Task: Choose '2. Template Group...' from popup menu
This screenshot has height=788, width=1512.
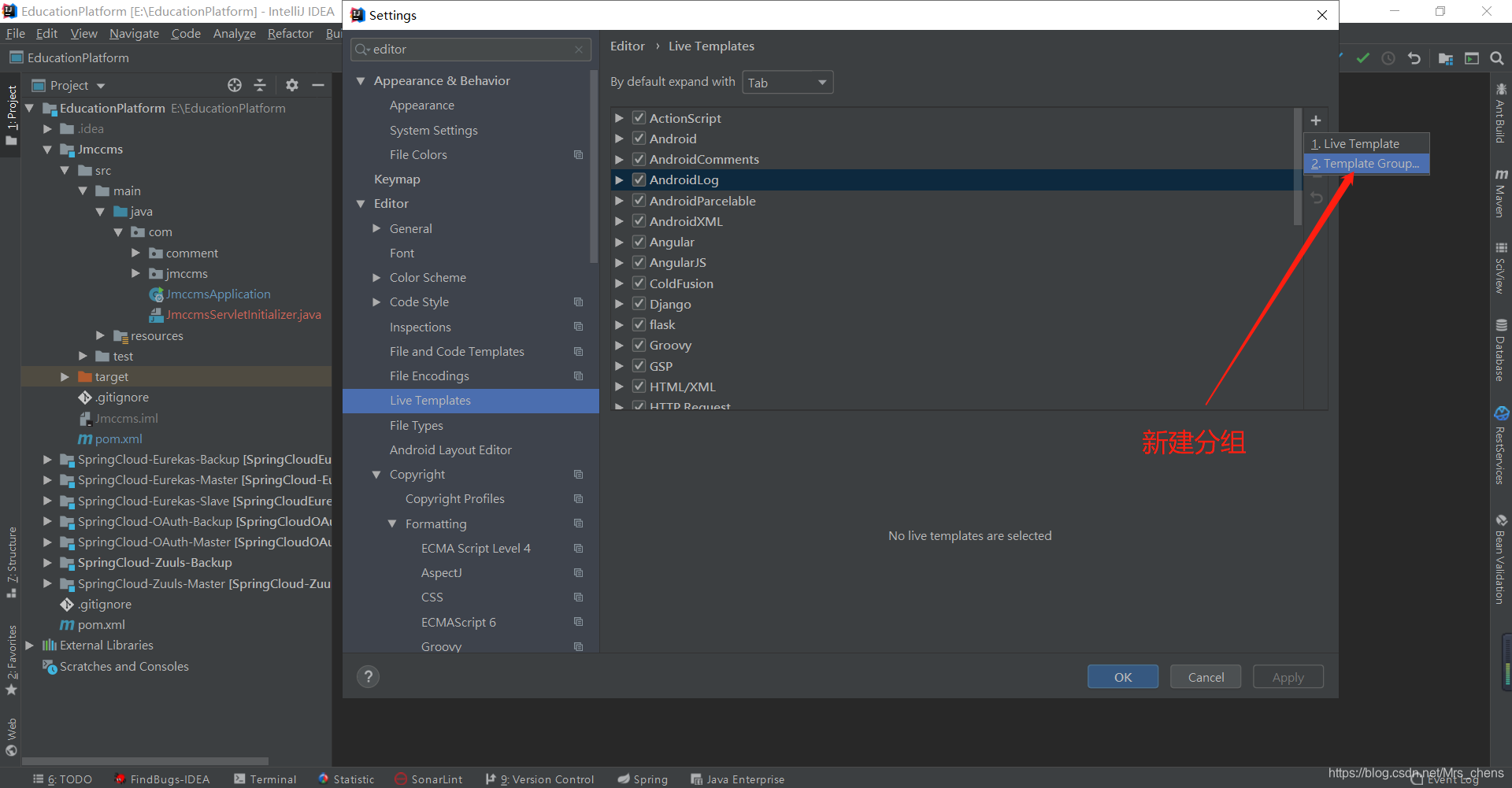Action: click(1366, 164)
